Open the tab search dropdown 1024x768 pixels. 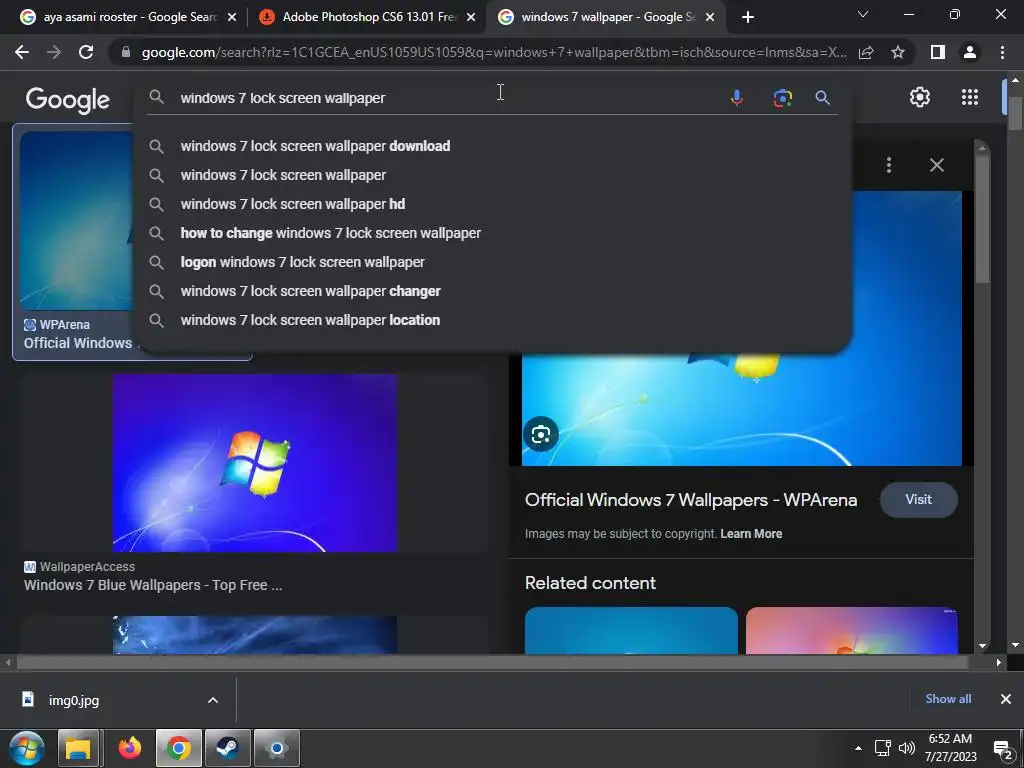[863, 14]
